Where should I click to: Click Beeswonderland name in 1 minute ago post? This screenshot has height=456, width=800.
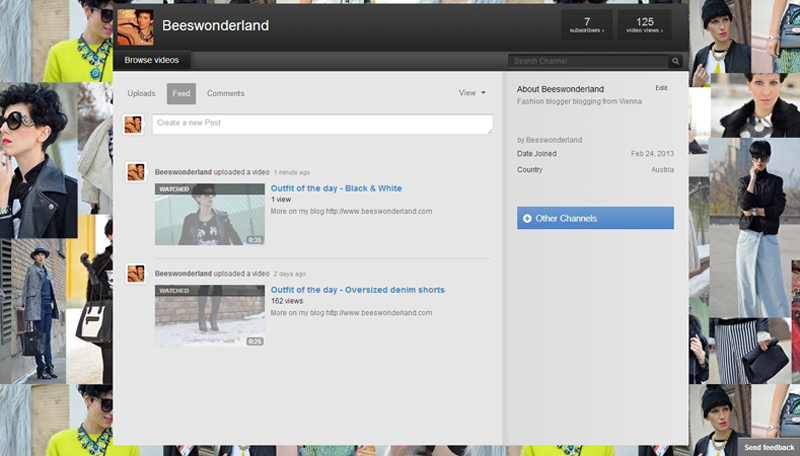point(183,172)
